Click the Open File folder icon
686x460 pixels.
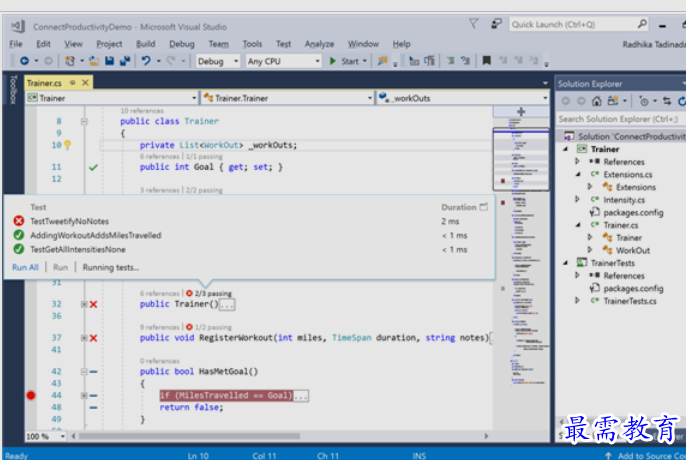(94, 61)
